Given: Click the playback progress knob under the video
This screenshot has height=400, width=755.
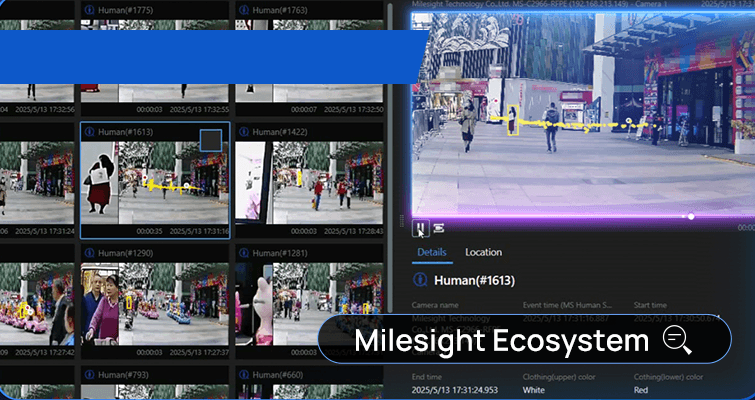Looking at the screenshot, I should pos(691,217).
